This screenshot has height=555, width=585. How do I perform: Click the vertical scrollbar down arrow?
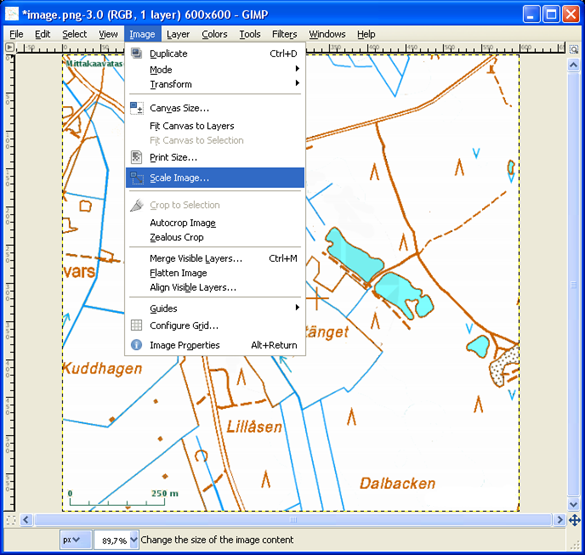[574, 505]
